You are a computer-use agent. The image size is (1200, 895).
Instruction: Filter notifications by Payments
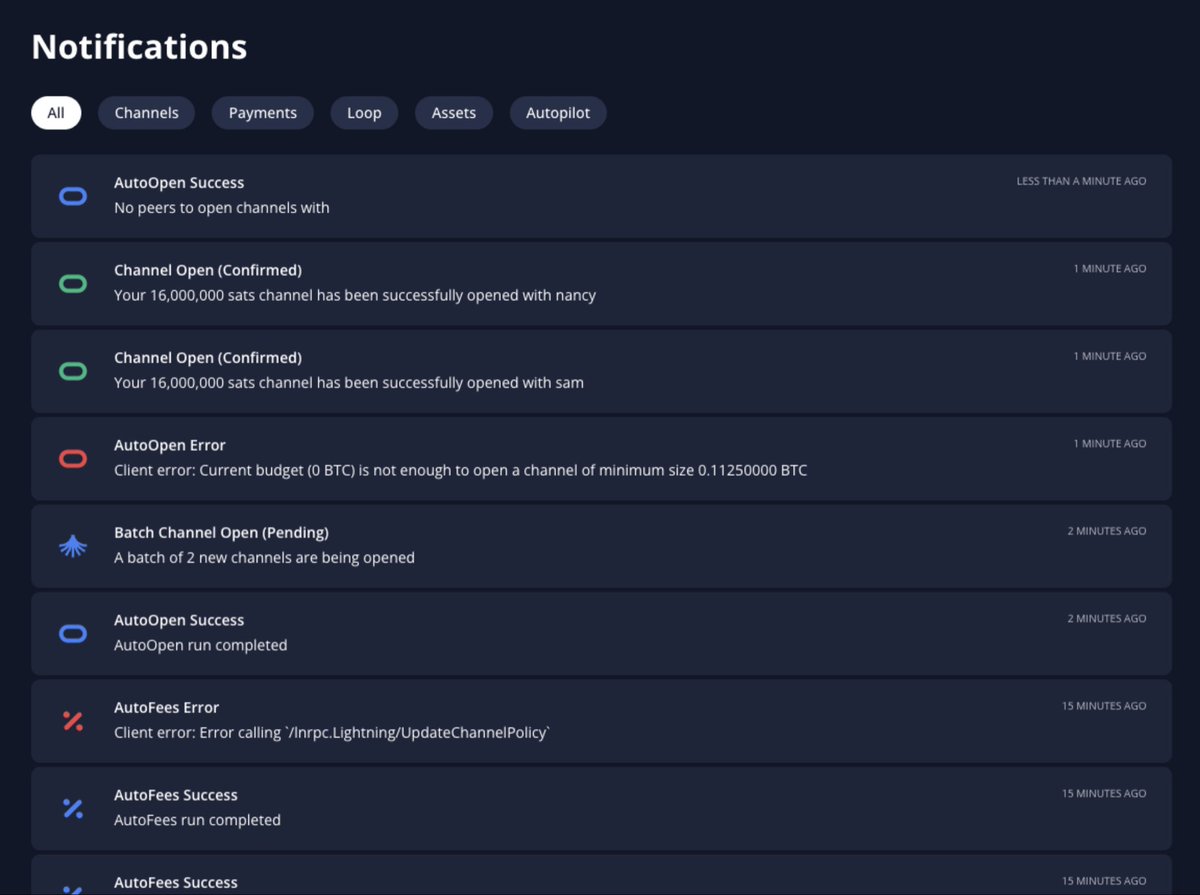[x=262, y=113]
